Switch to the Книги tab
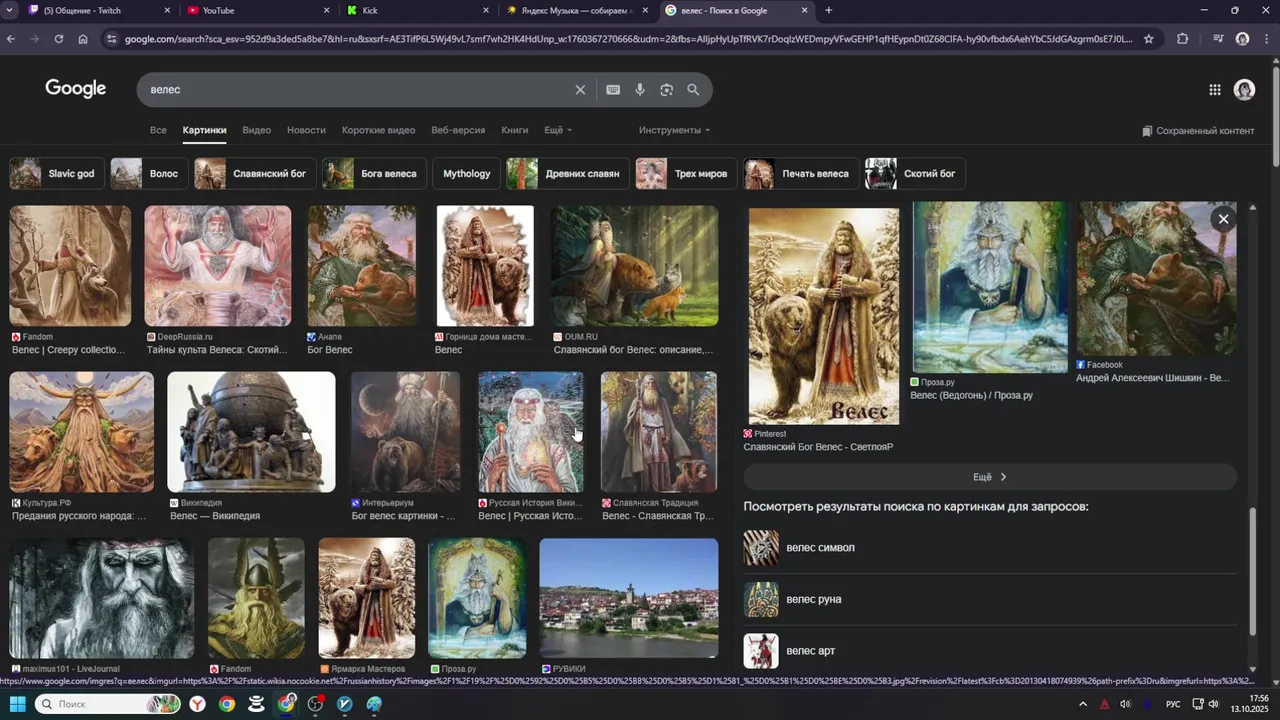Viewport: 1280px width, 720px height. (514, 130)
